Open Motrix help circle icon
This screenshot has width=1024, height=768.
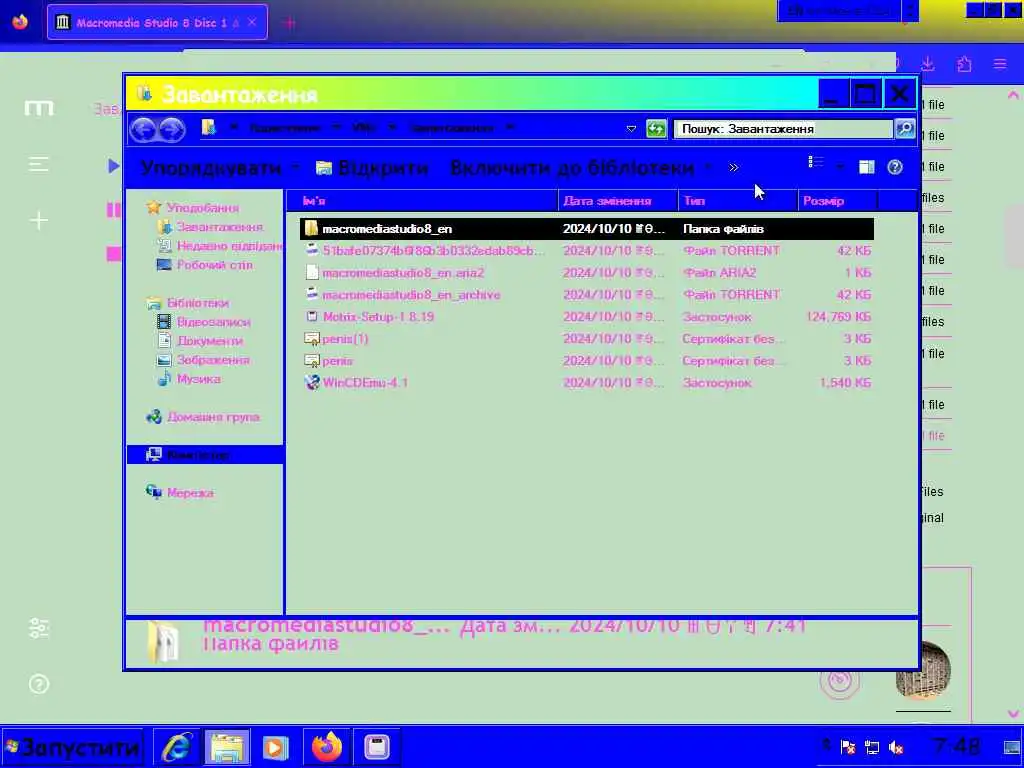39,684
